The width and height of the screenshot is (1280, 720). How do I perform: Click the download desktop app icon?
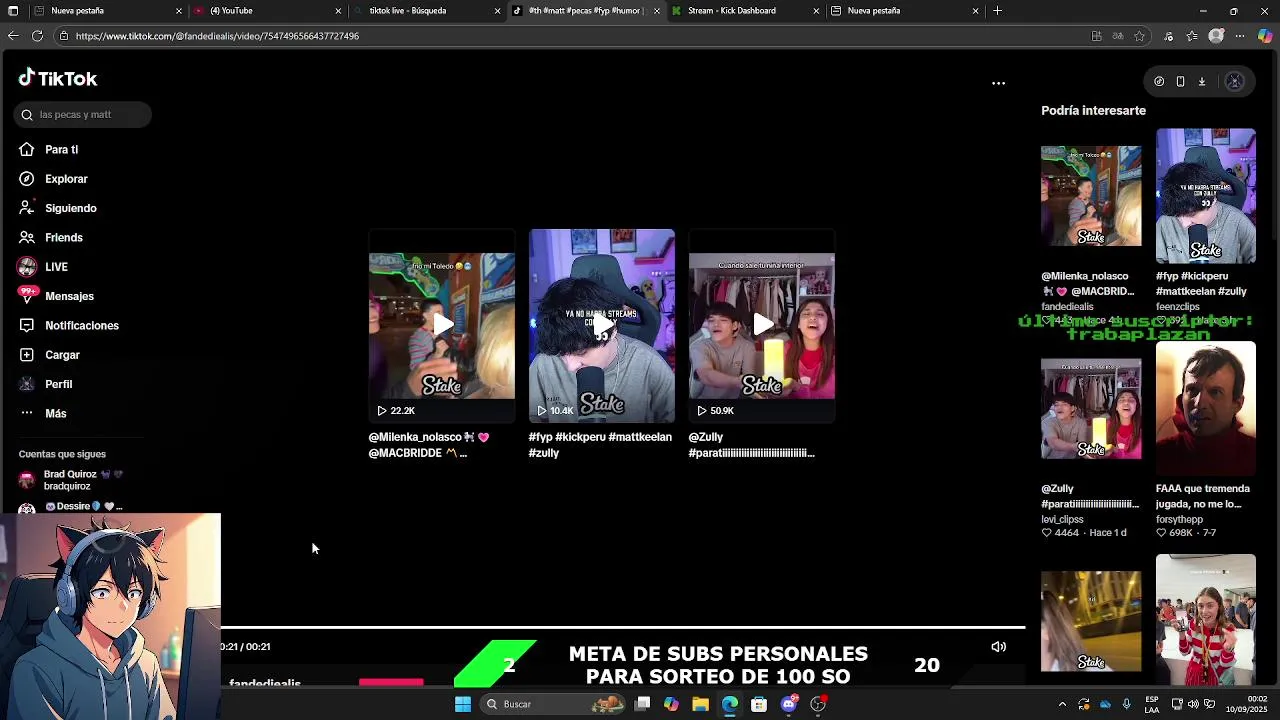(x=1202, y=82)
